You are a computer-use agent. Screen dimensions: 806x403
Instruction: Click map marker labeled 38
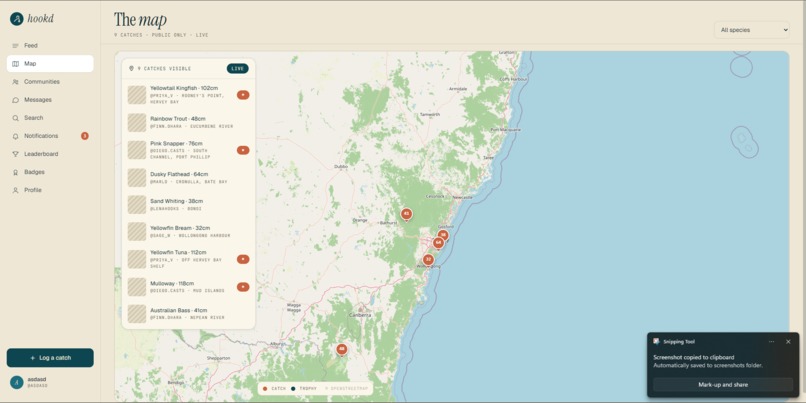click(443, 235)
